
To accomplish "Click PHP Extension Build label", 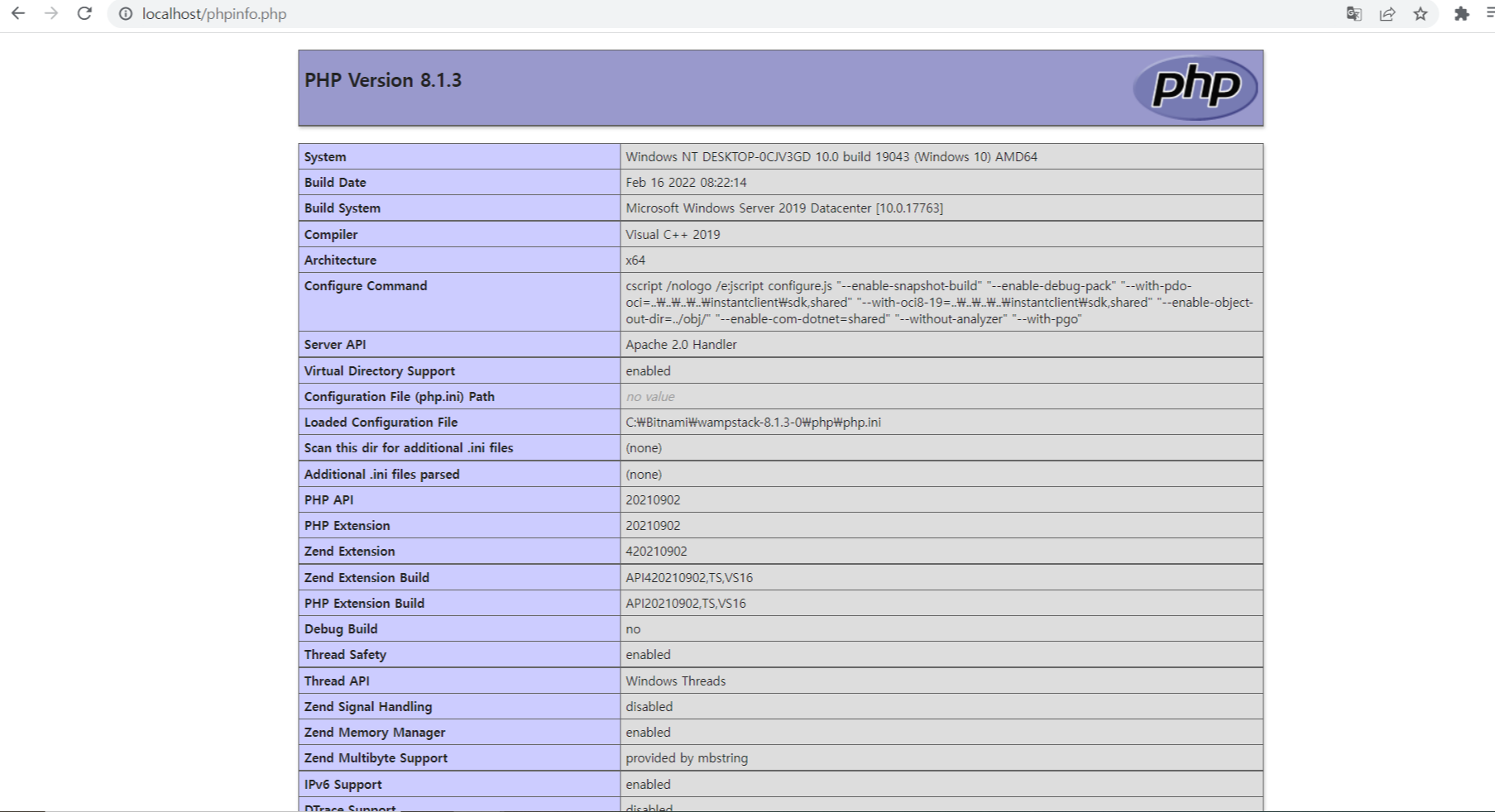I will pos(364,604).
